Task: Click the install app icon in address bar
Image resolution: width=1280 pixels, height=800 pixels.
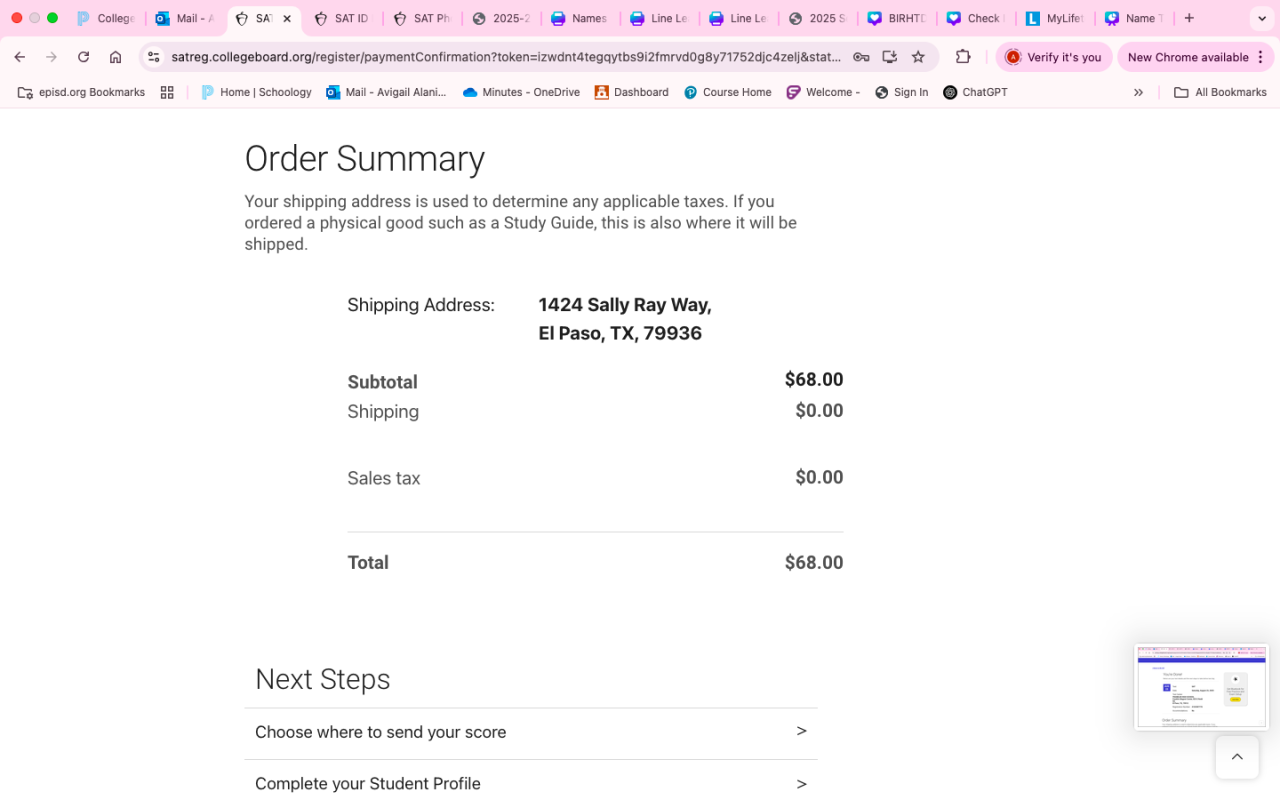Action: tap(889, 57)
